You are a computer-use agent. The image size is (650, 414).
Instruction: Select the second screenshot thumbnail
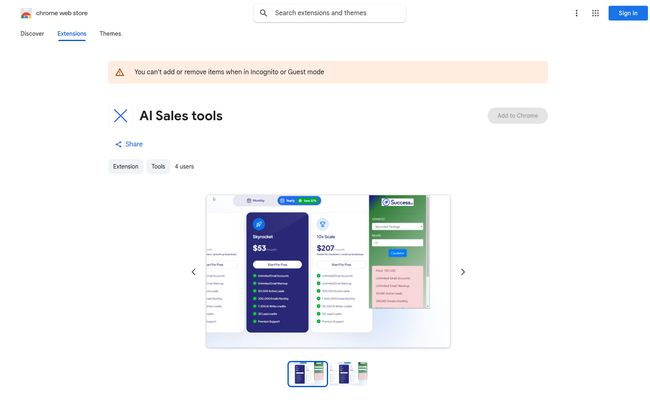[x=348, y=374]
